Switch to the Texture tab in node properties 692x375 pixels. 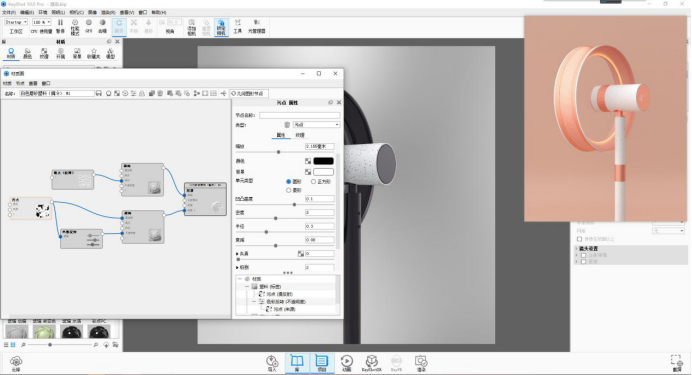point(300,135)
